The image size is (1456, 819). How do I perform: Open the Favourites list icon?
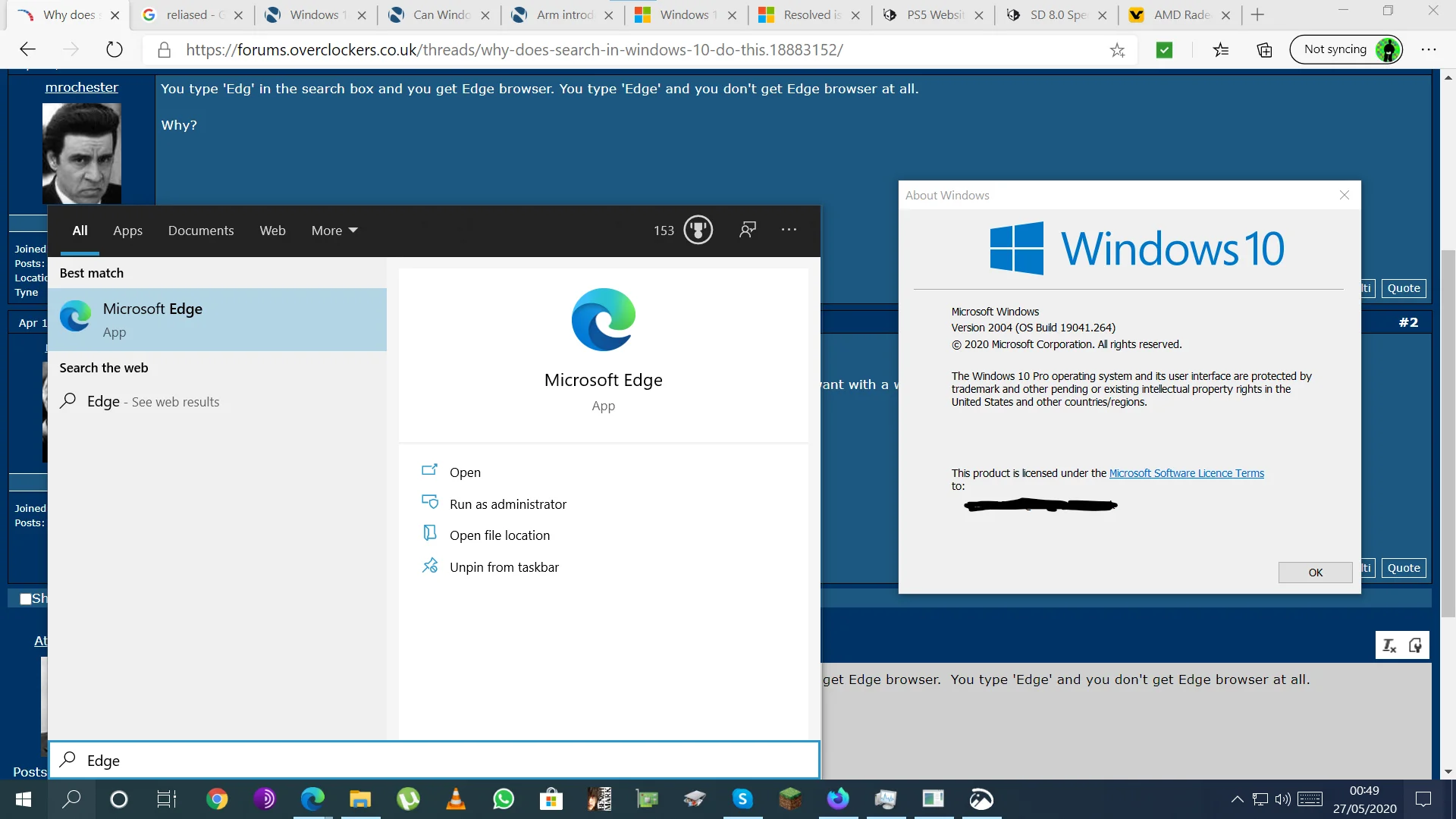click(1221, 50)
